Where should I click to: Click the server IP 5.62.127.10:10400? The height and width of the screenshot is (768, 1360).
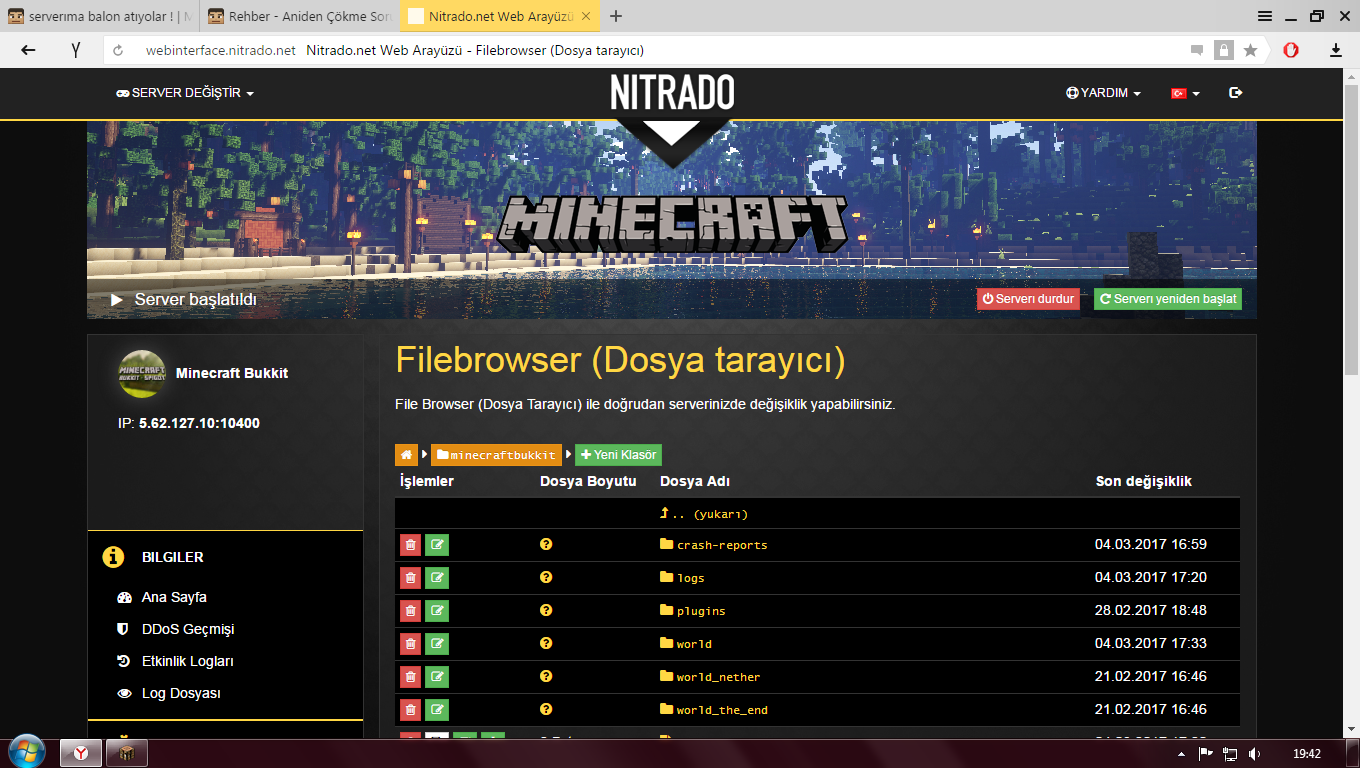[199, 423]
